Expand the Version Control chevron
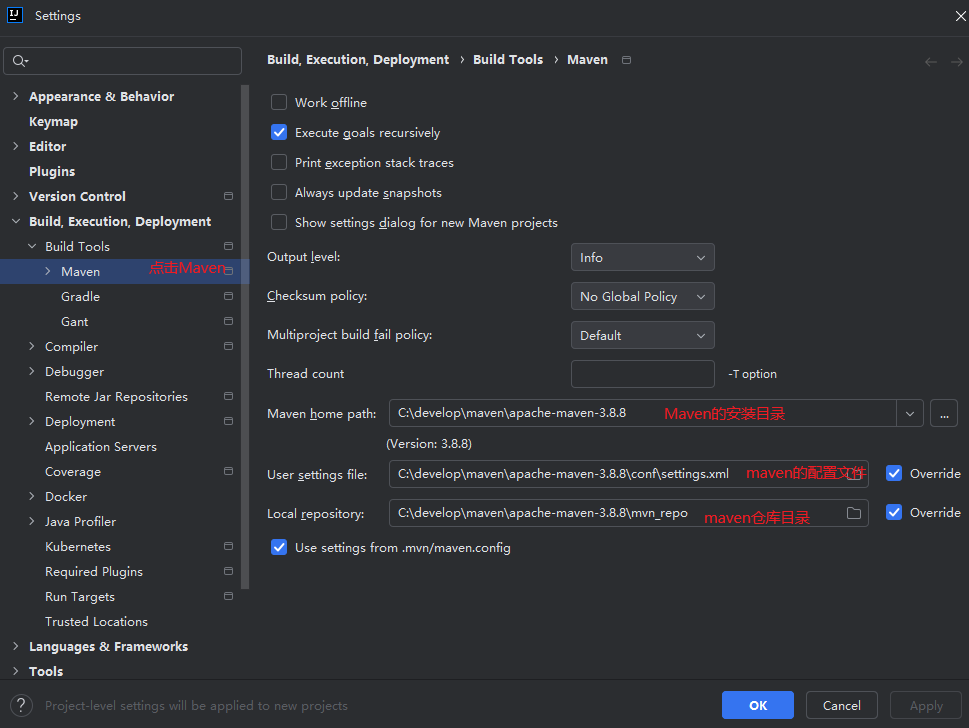This screenshot has height=728, width=969. click(15, 196)
